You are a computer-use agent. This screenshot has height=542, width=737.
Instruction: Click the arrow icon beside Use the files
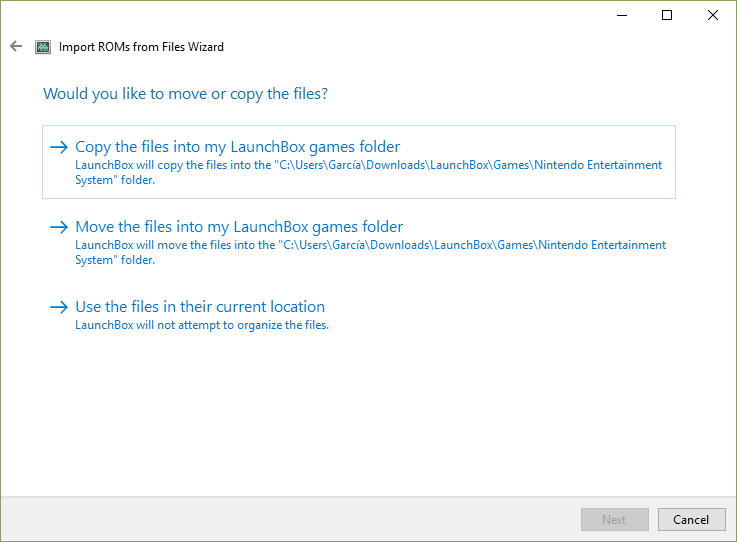(59, 307)
